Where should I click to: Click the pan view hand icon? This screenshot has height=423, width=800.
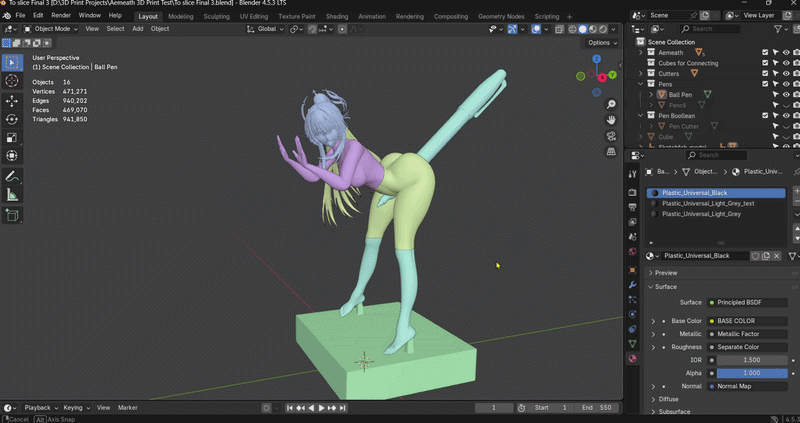611,120
